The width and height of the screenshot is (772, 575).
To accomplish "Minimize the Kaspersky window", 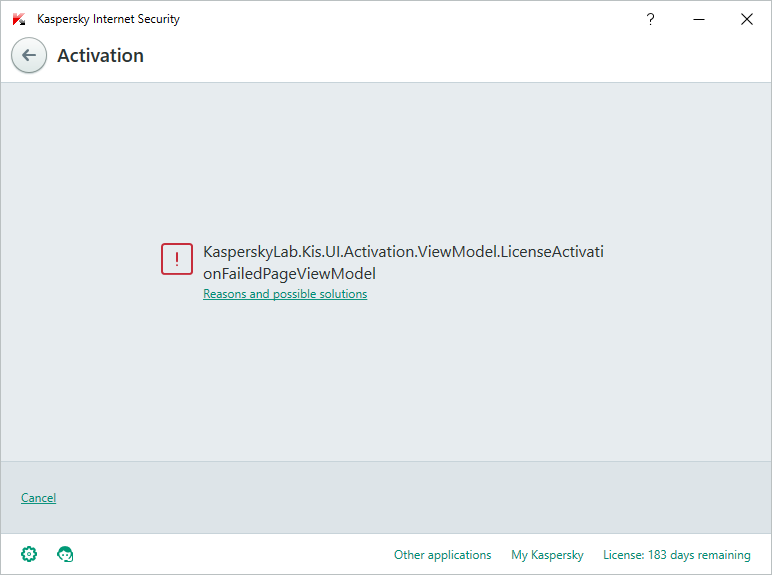I will pos(699,19).
